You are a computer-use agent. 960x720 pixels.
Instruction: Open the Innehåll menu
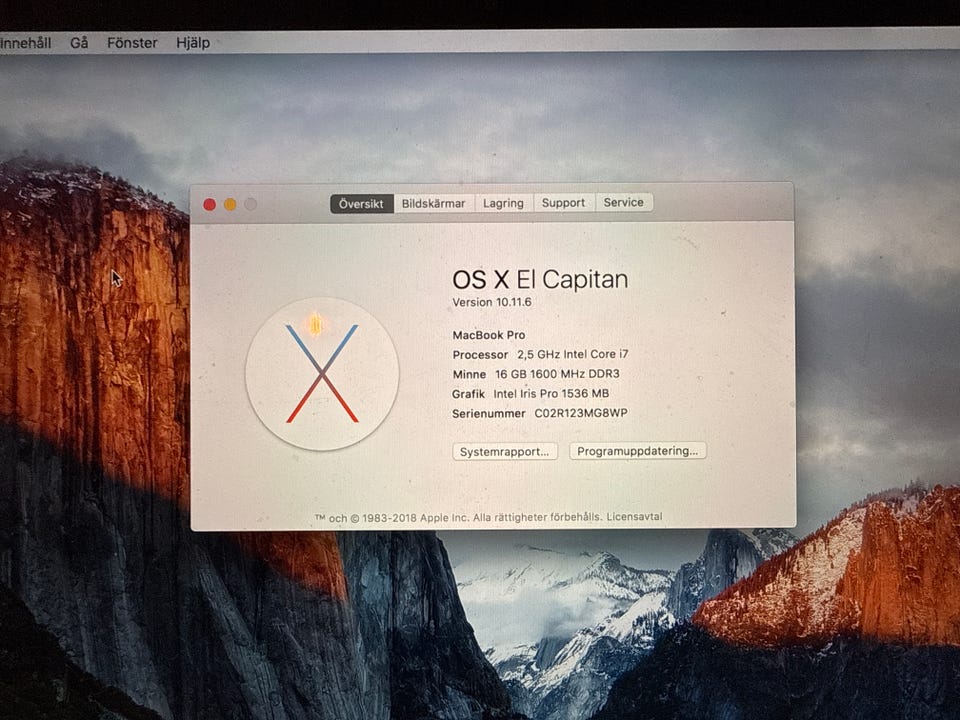point(25,43)
